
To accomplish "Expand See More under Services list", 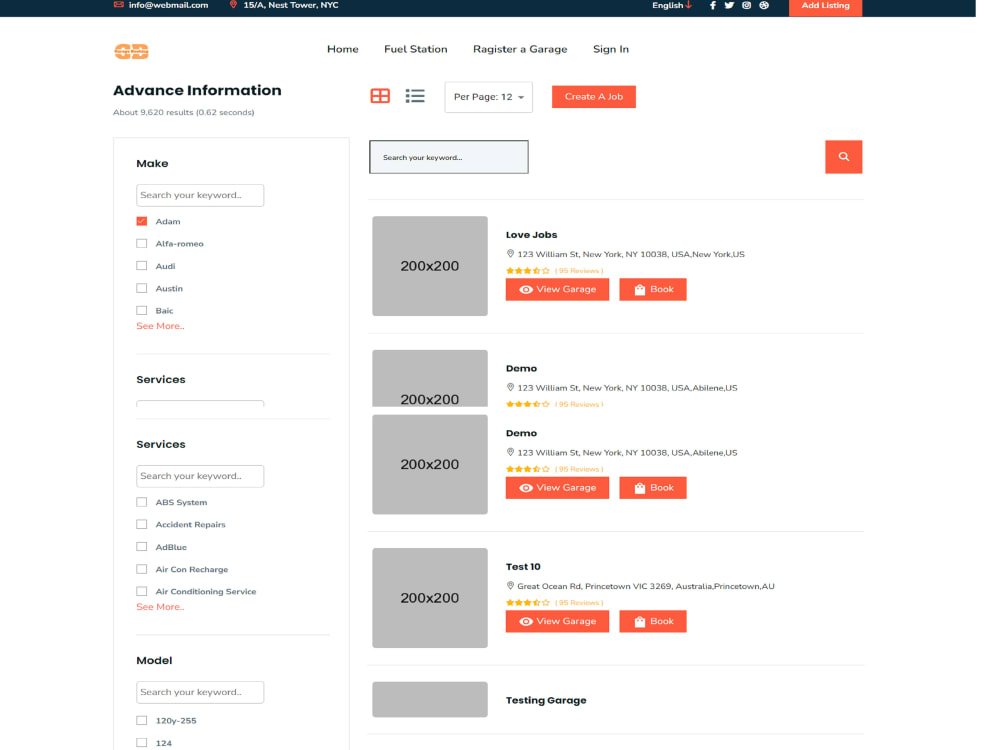I will coord(160,607).
